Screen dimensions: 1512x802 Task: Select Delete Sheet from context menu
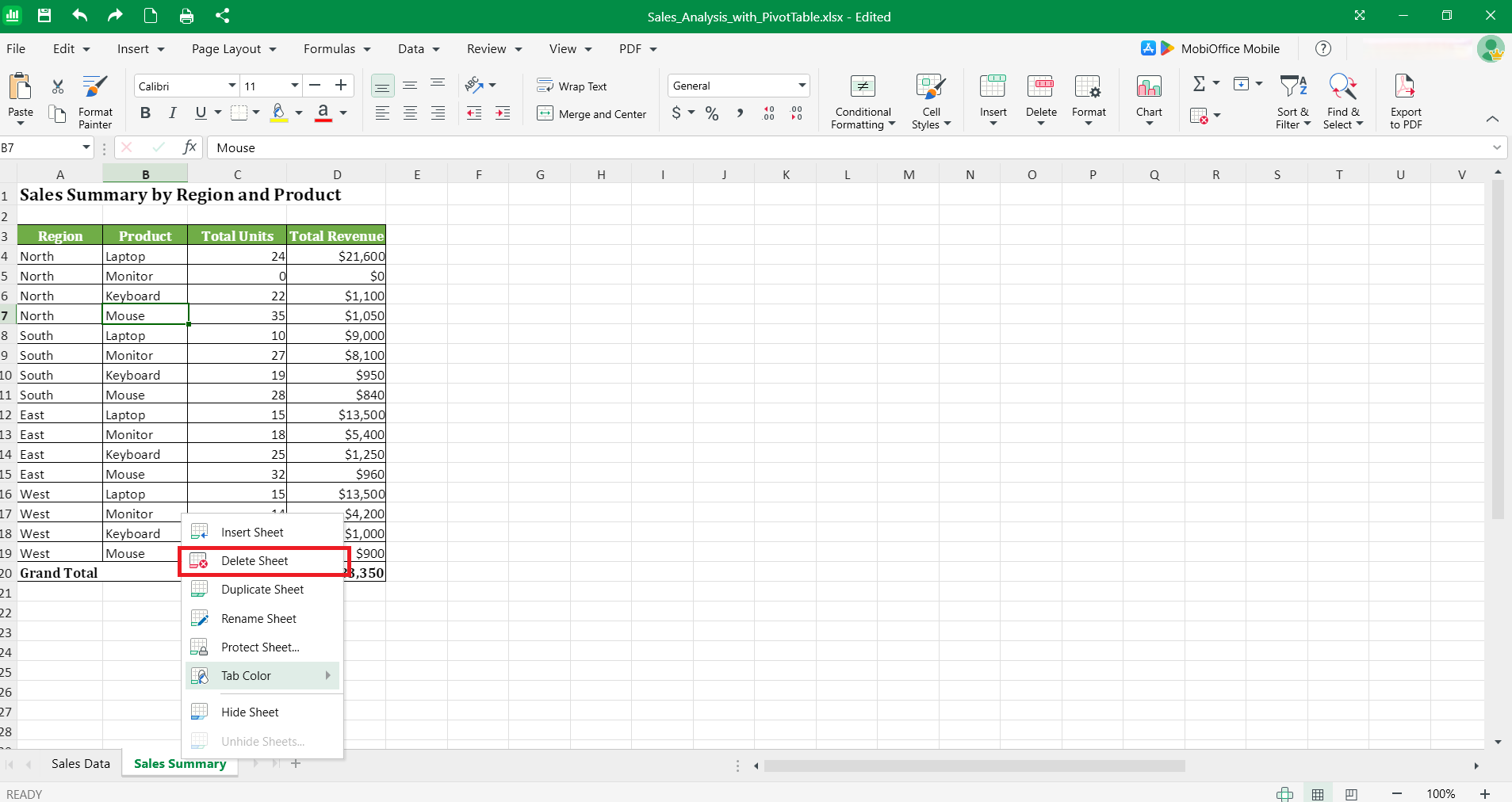pyautogui.click(x=255, y=561)
